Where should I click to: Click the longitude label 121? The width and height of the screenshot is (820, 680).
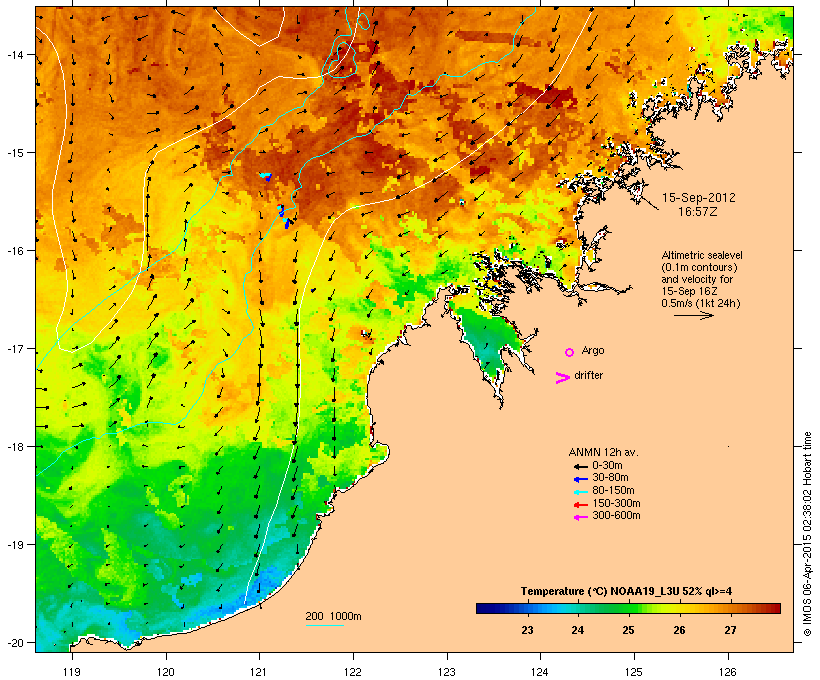(x=259, y=672)
